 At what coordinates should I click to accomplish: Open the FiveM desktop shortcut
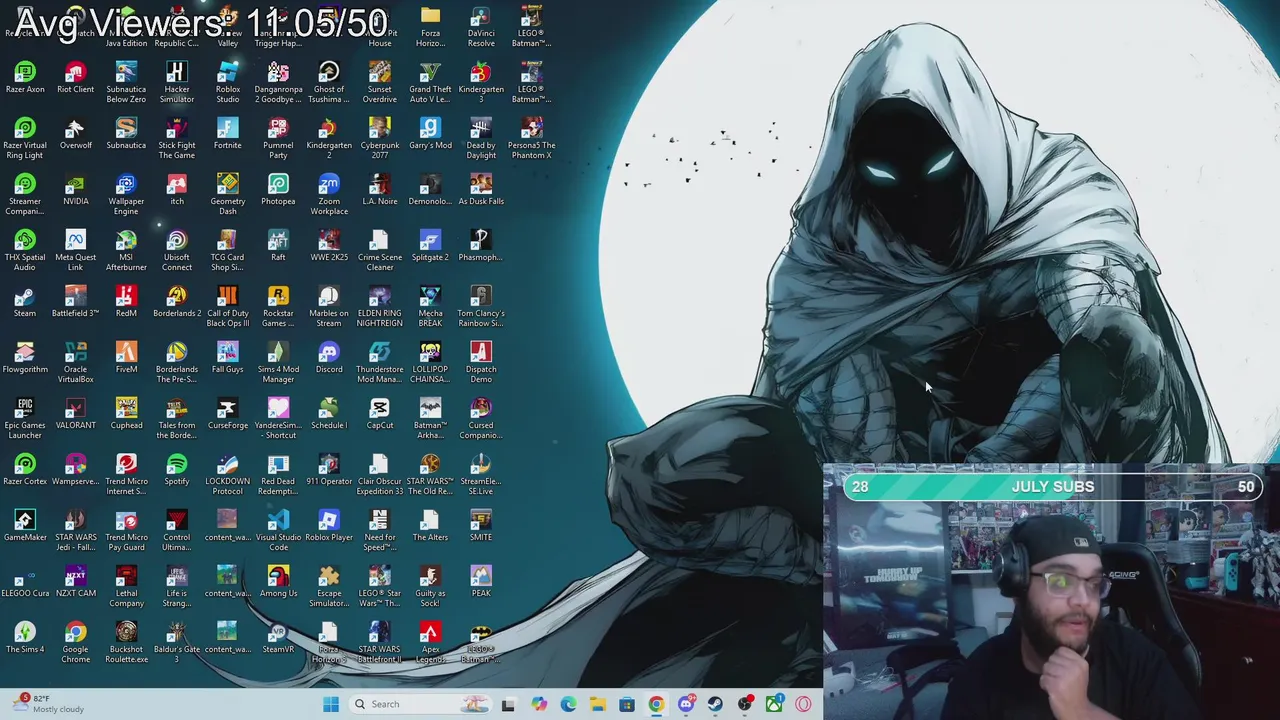tap(126, 358)
